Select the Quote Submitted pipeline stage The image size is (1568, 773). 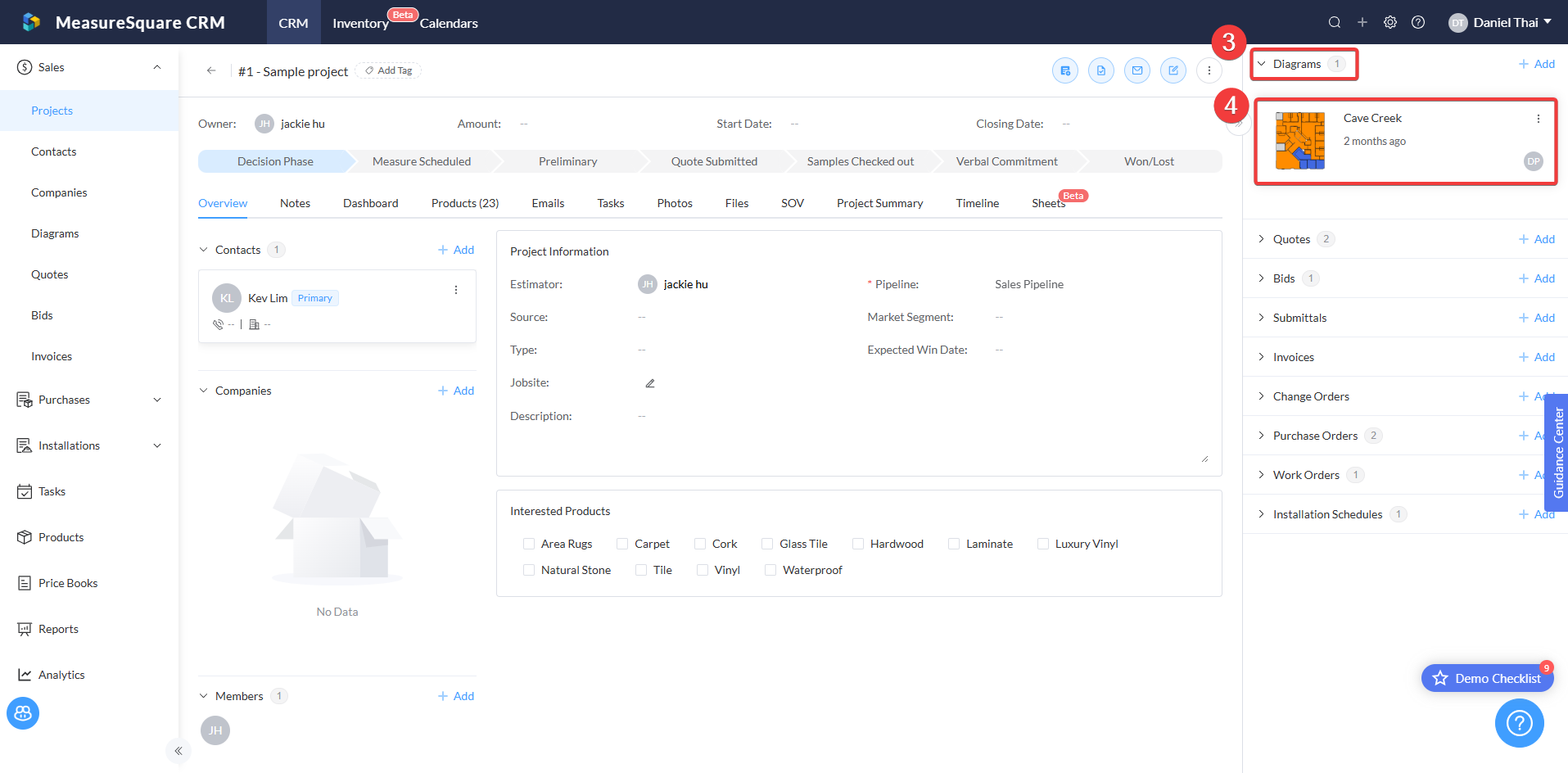(714, 161)
